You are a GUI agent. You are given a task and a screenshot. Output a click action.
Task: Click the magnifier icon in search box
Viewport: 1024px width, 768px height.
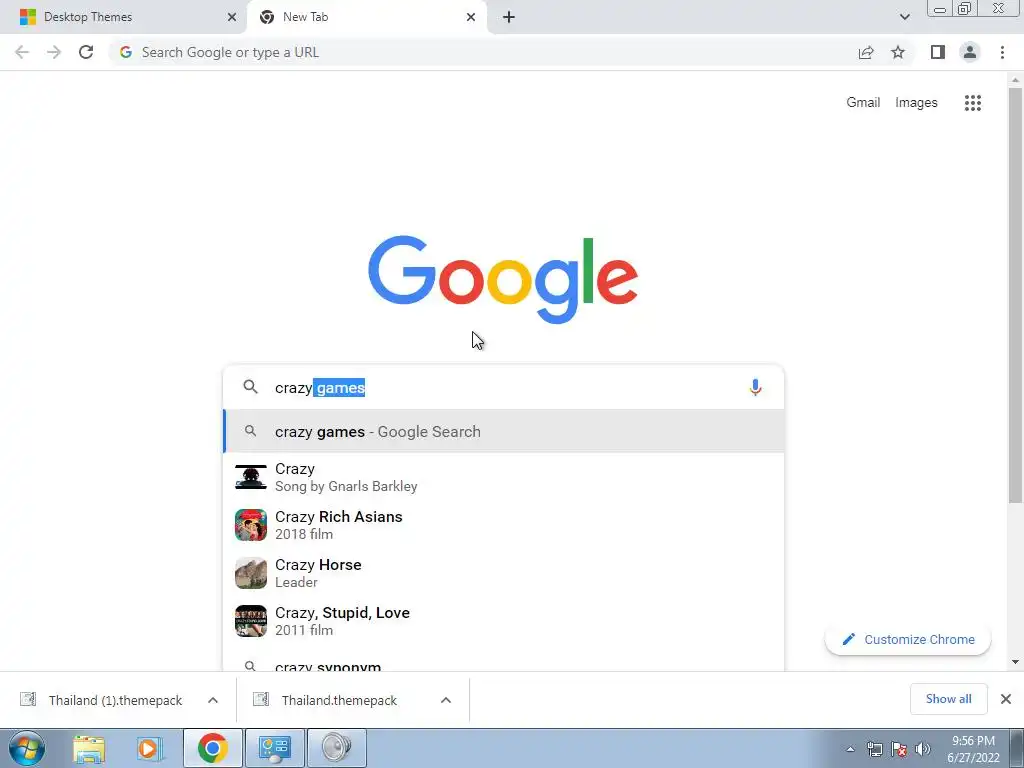250,387
